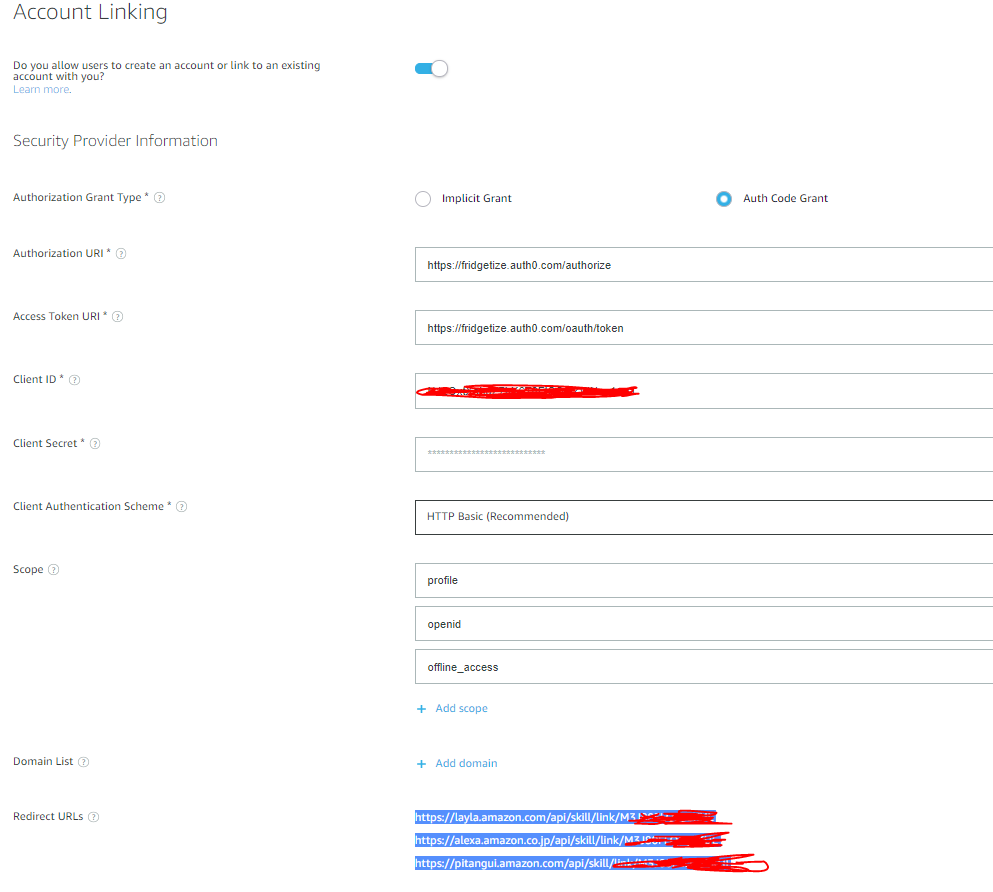Viewport: 993px width, 892px height.
Task: Click the Redirect URLs help icon
Action: tap(93, 816)
